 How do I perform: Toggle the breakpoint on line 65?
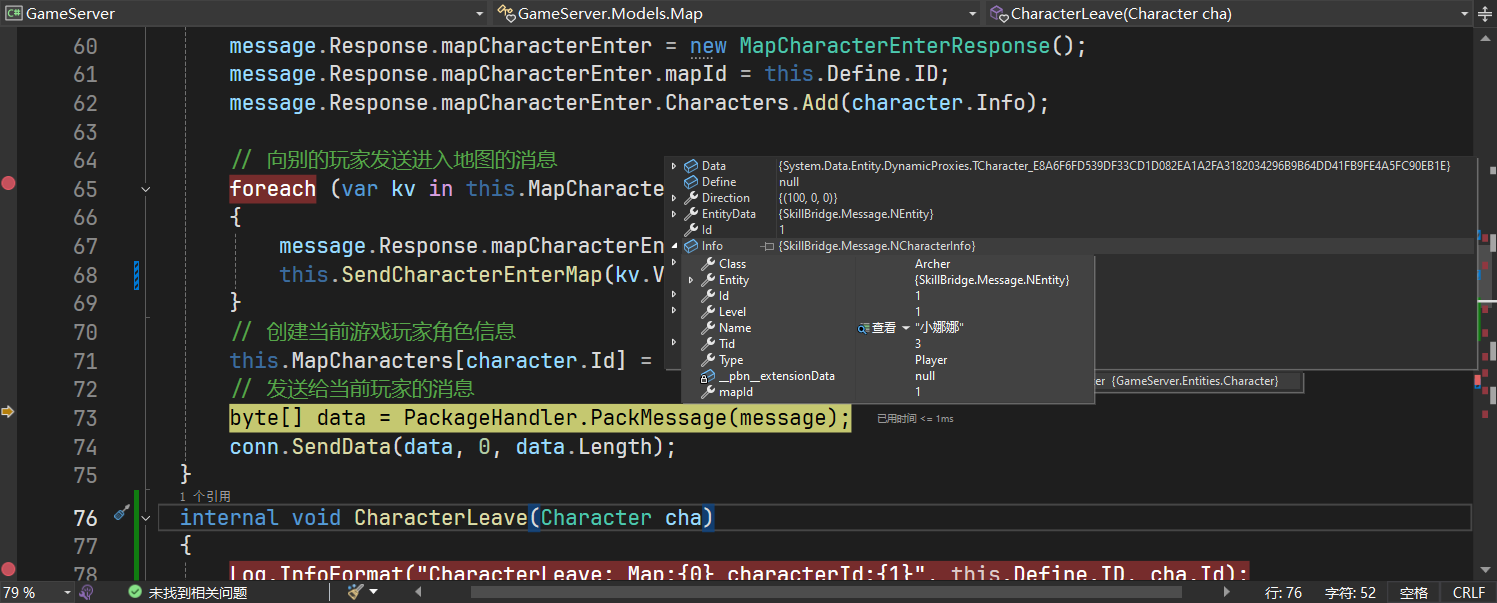(x=9, y=183)
